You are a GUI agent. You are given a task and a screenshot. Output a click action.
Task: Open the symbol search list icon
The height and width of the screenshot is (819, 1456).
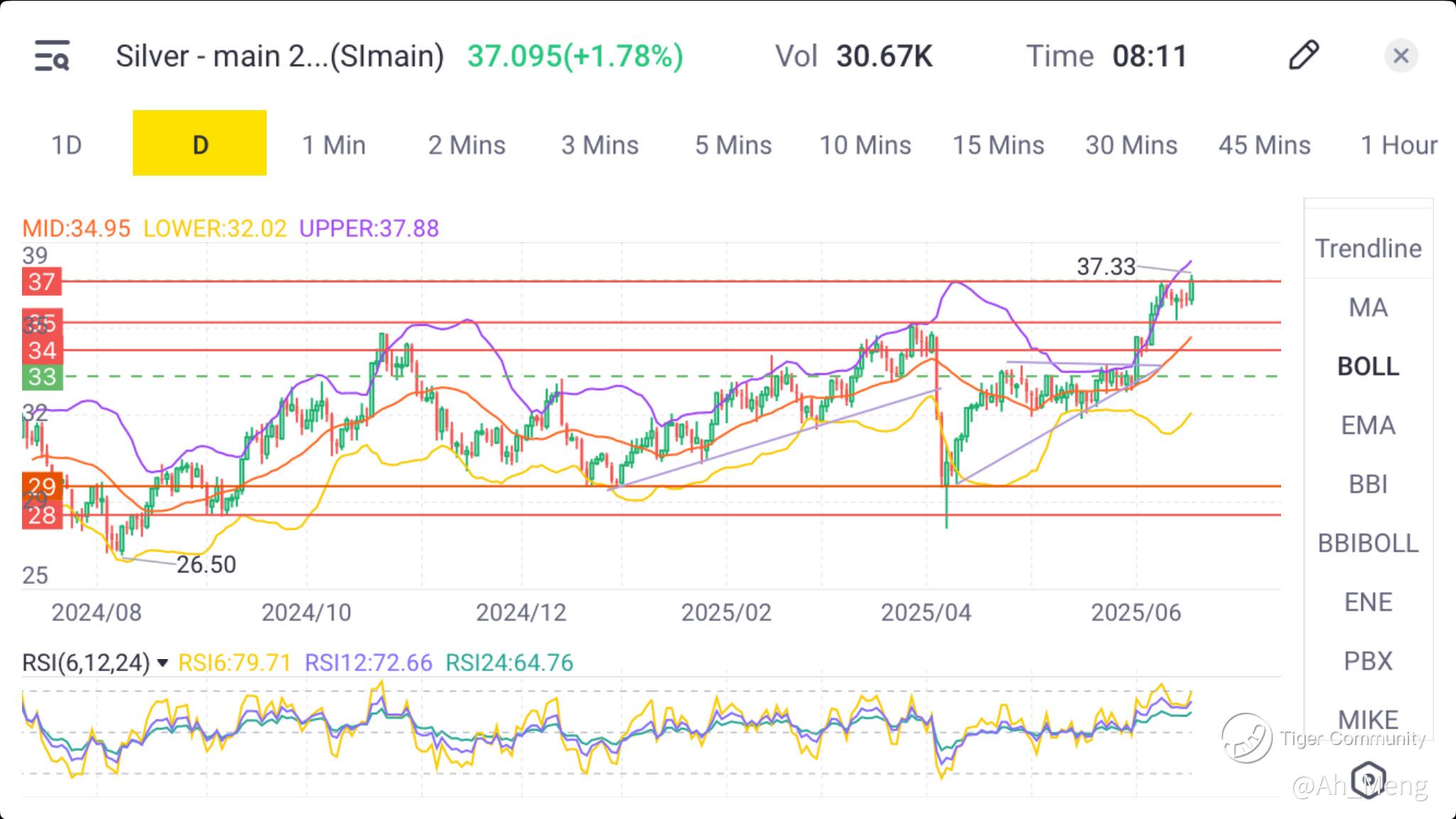click(x=52, y=56)
